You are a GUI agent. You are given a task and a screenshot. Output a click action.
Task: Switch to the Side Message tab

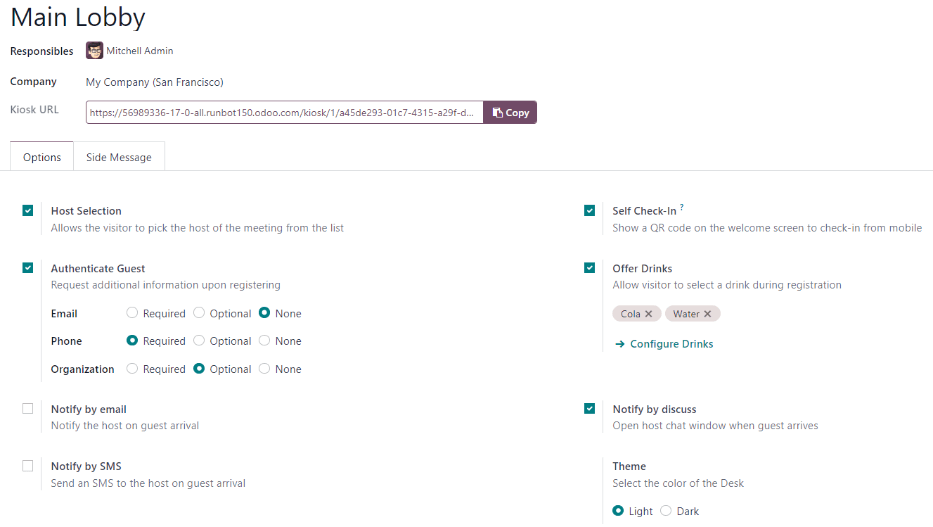click(x=119, y=157)
